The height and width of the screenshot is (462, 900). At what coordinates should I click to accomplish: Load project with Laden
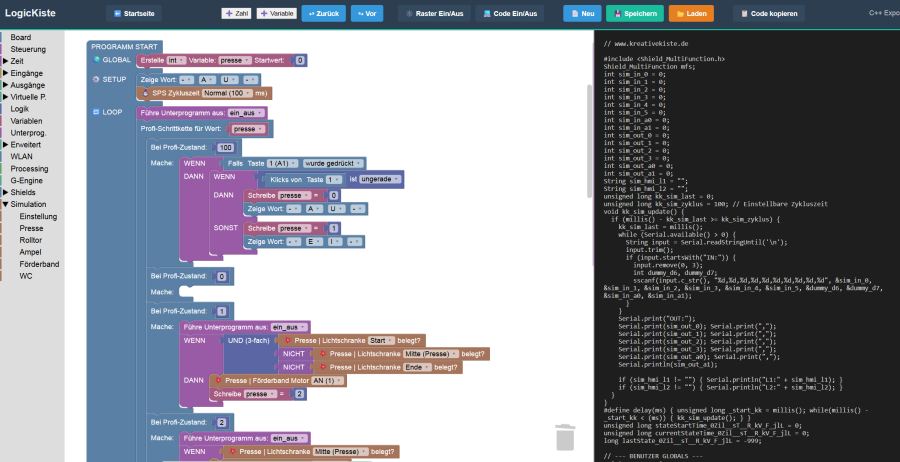[691, 13]
